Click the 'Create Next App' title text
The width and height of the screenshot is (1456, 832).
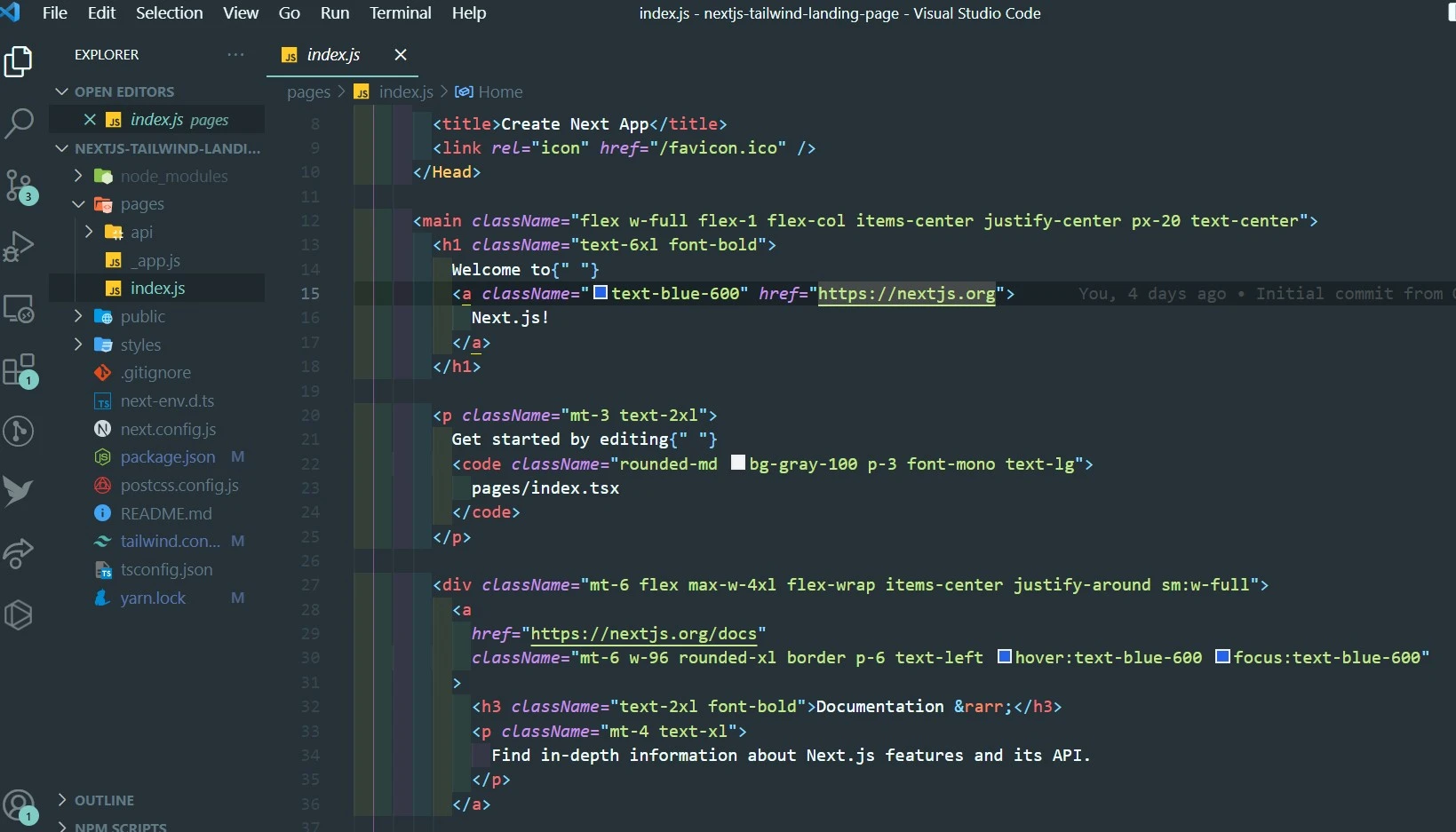pos(575,124)
